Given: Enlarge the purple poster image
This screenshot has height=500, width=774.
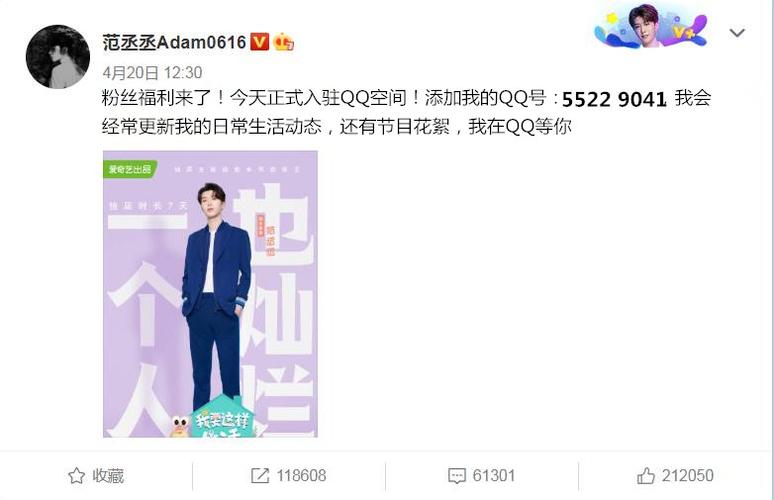Looking at the screenshot, I should [x=210, y=294].
